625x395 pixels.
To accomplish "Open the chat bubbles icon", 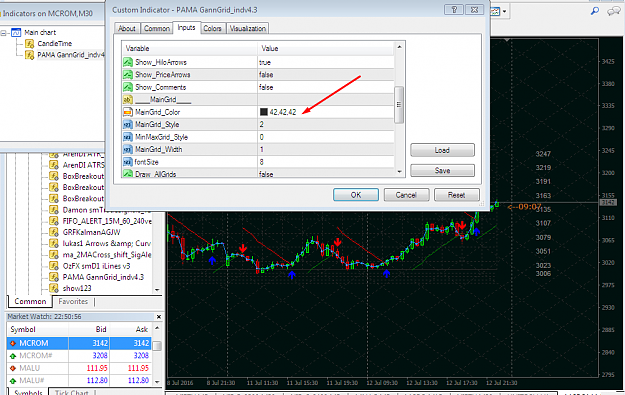I will pyautogui.click(x=613, y=11).
